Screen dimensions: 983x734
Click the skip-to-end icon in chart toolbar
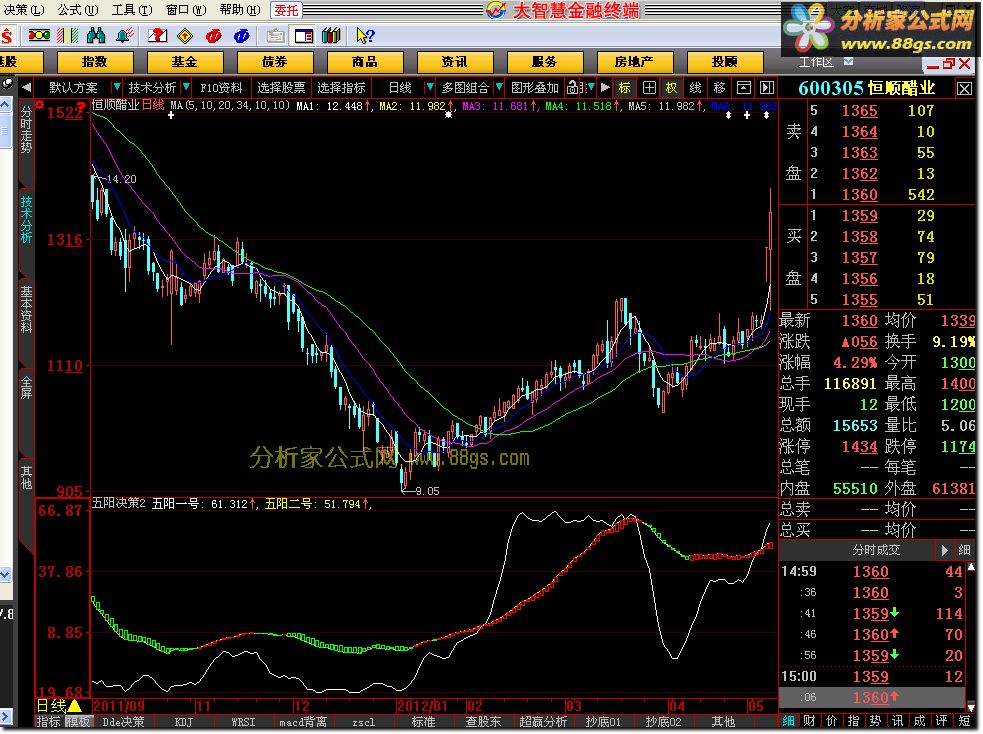(x=767, y=87)
